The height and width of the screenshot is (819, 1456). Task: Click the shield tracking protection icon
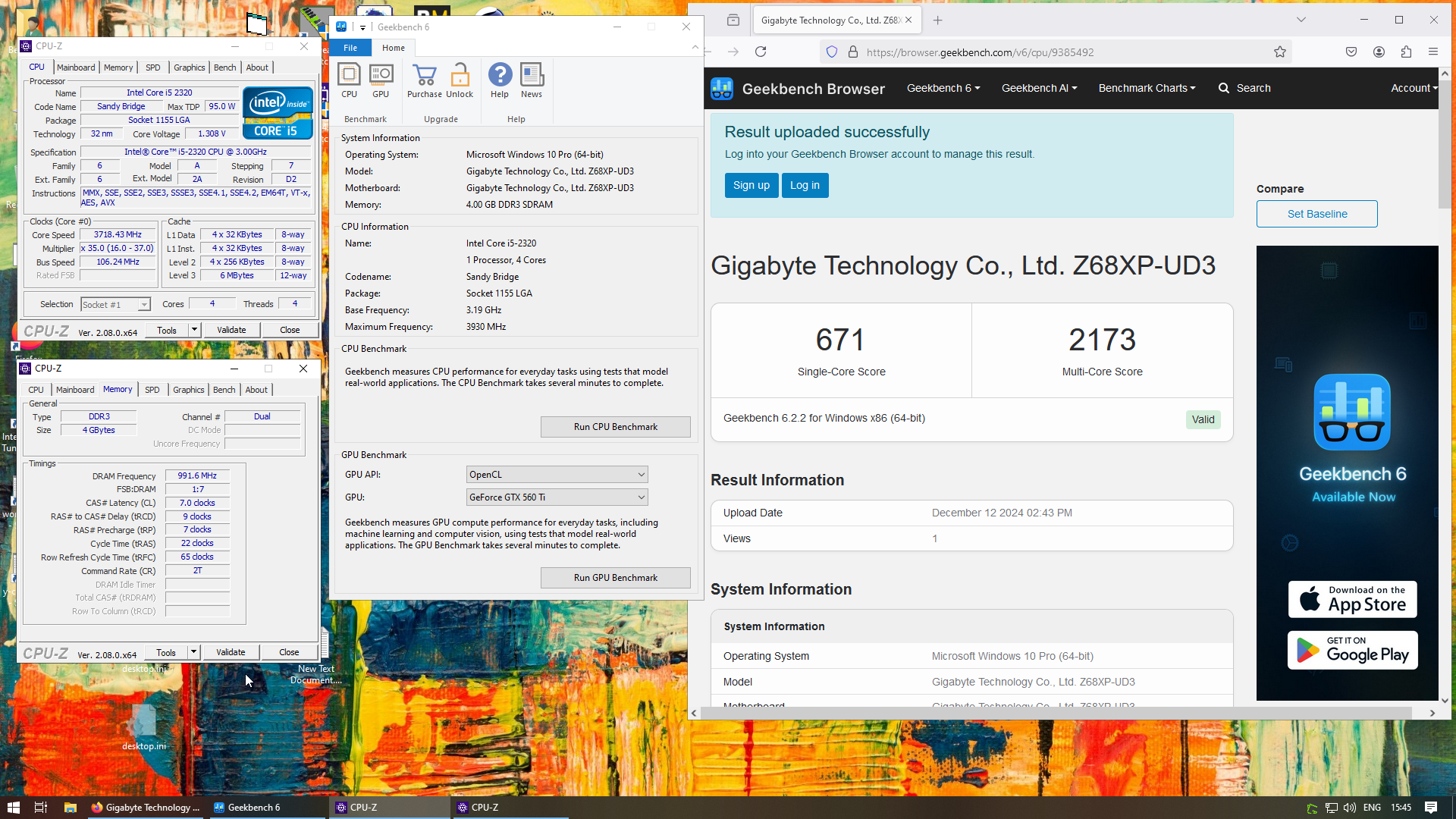[x=832, y=52]
